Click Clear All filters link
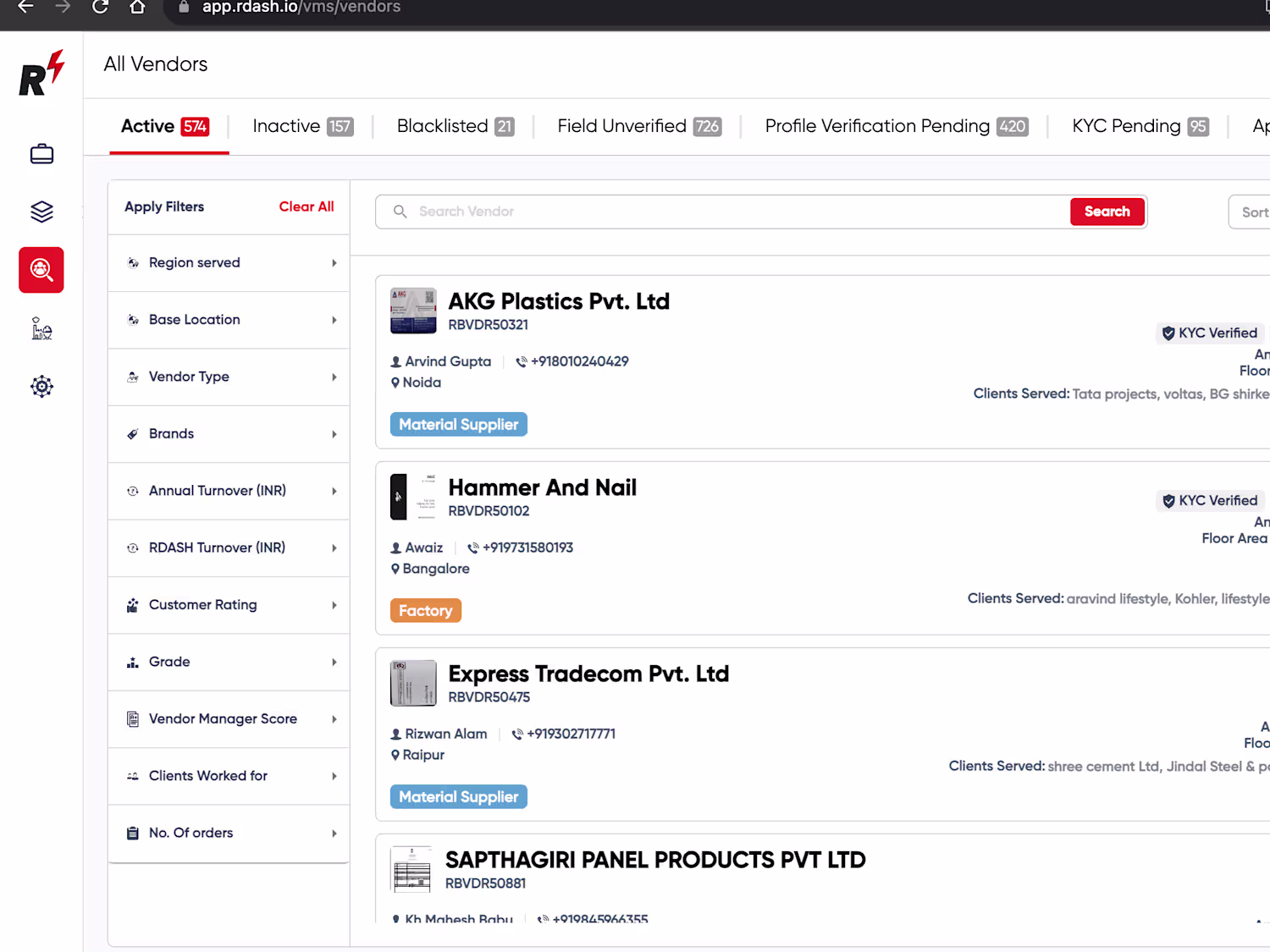 click(306, 206)
